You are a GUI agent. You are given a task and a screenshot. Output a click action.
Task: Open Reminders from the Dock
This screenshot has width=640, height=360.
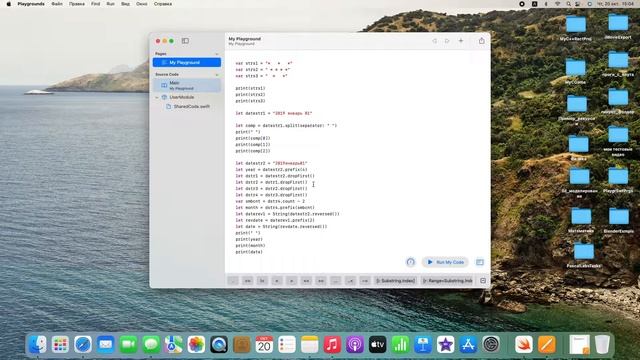pyautogui.click(x=287, y=345)
